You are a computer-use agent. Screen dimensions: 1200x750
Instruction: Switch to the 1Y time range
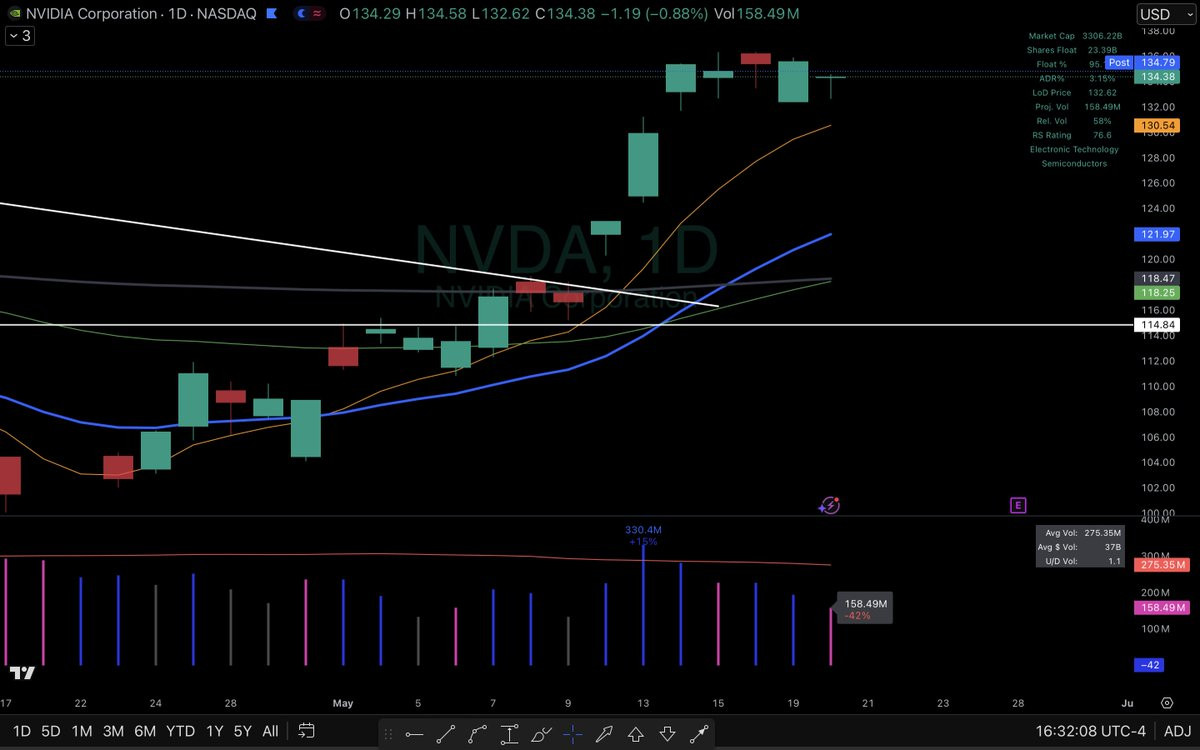tap(214, 731)
